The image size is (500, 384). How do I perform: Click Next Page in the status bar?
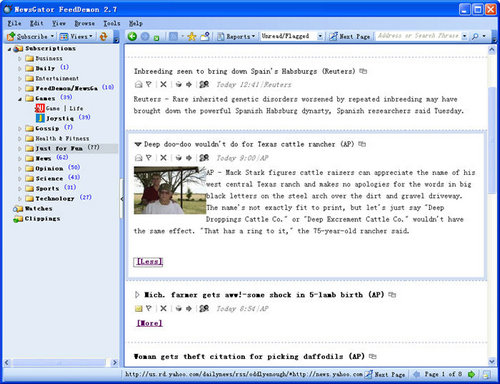tap(385, 374)
